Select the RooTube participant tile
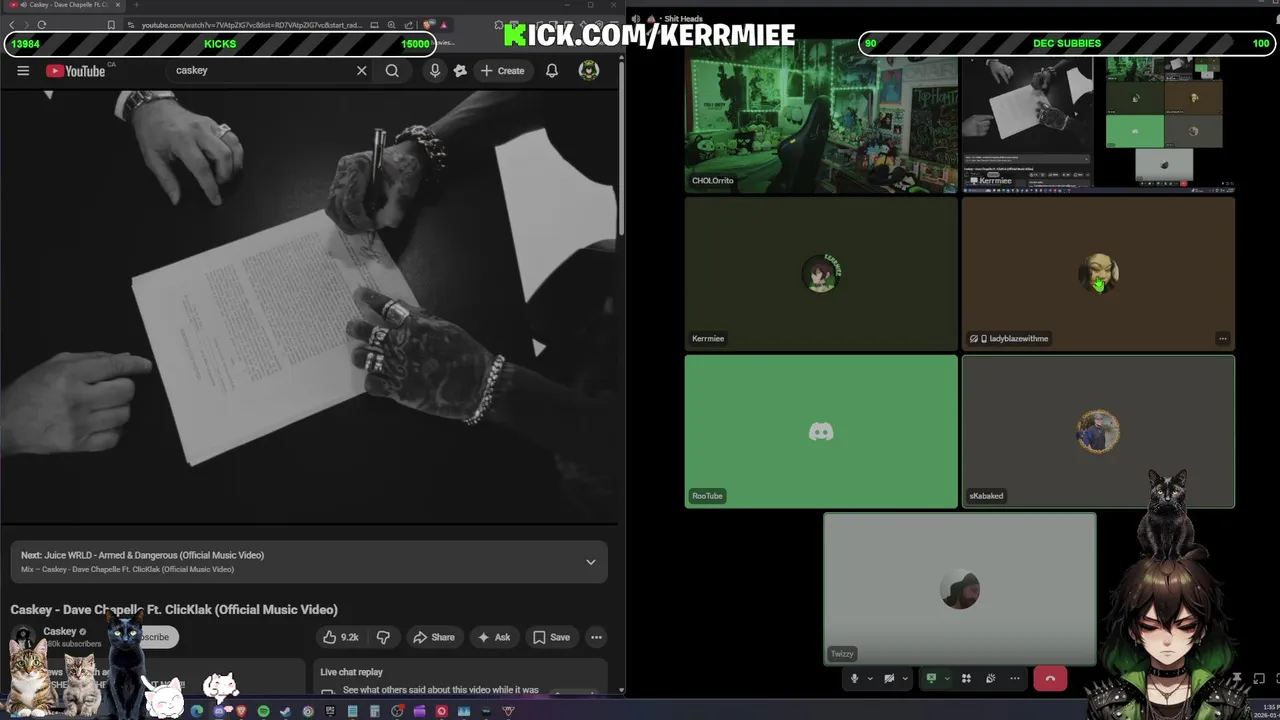The width and height of the screenshot is (1280, 720). tap(821, 431)
